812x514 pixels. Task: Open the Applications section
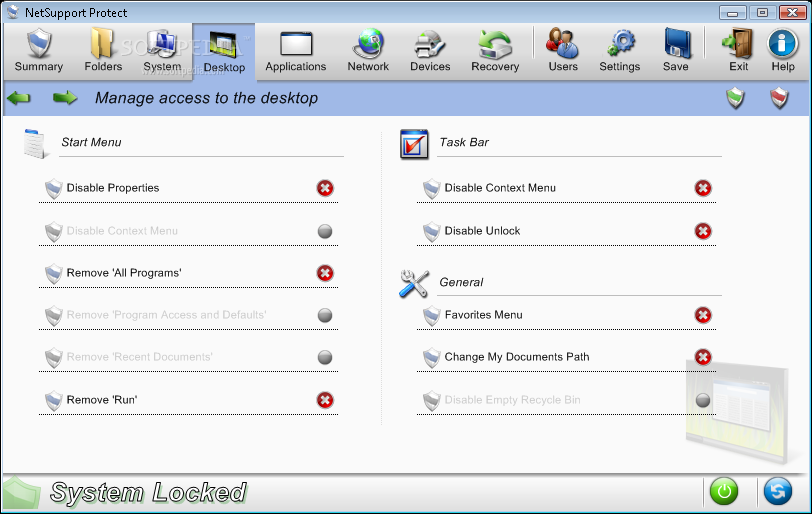point(296,51)
